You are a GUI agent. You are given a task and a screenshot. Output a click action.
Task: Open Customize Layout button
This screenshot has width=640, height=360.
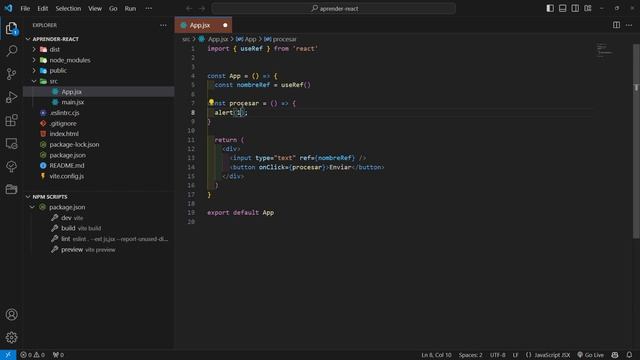coord(588,8)
